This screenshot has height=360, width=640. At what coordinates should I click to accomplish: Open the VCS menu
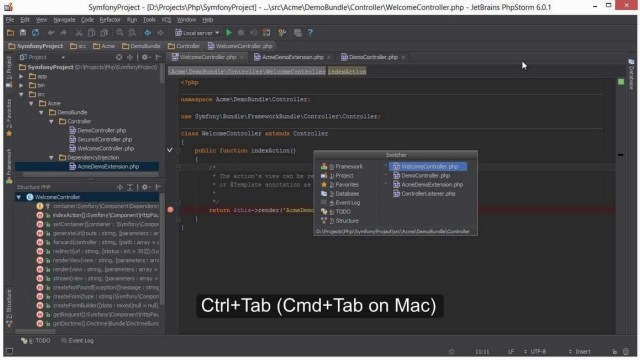tap(166, 20)
